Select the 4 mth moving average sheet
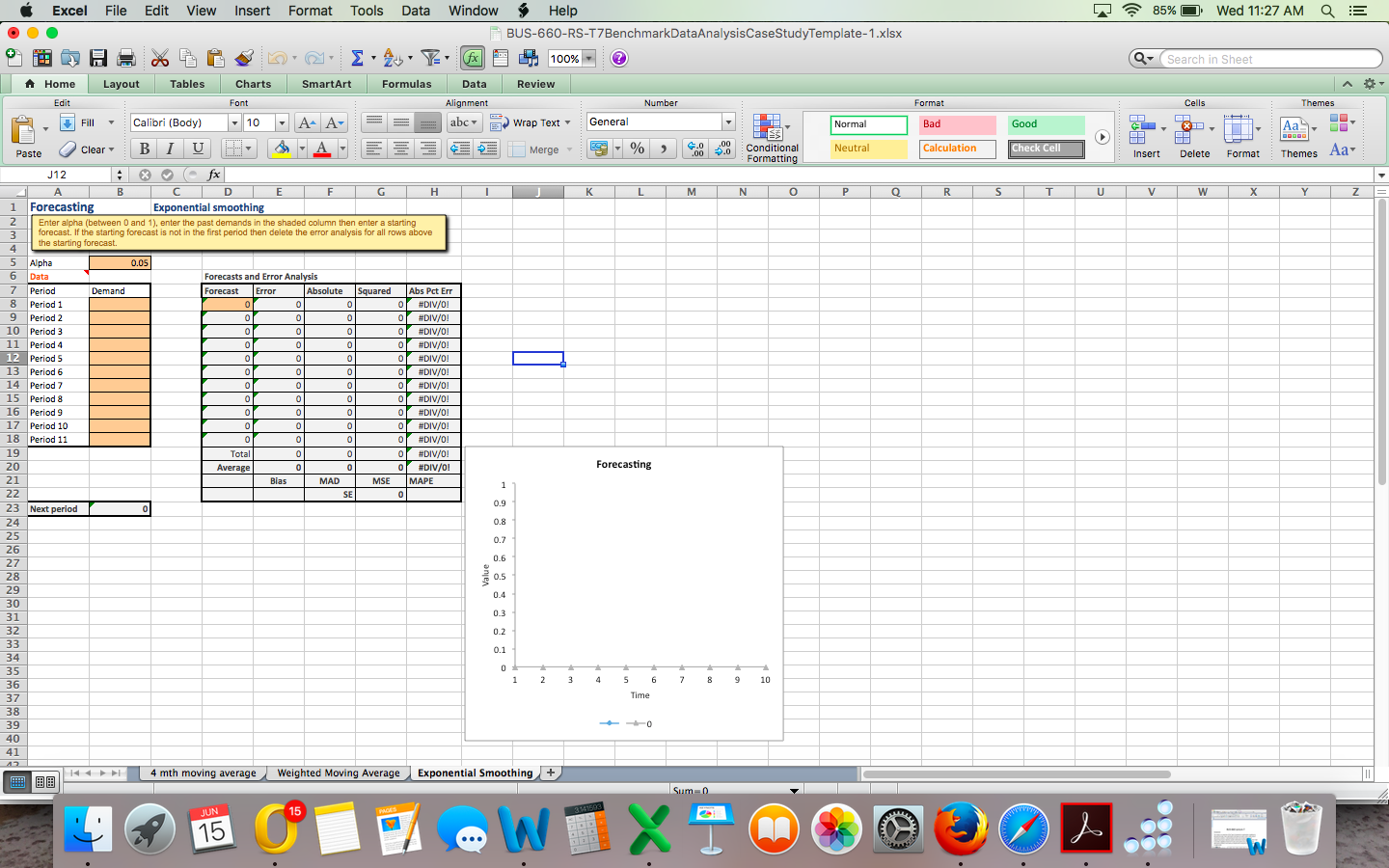 click(204, 773)
